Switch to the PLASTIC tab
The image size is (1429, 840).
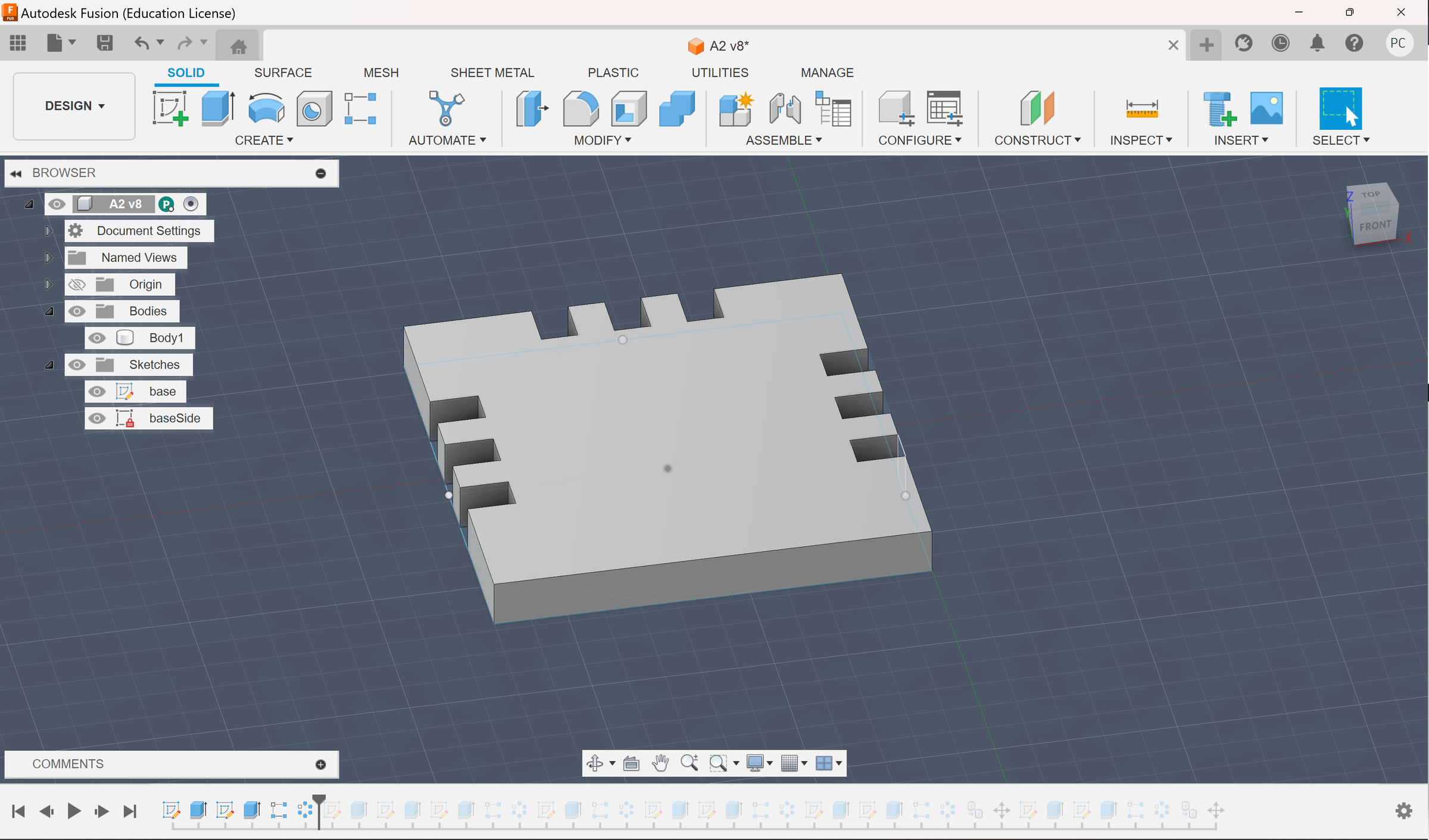point(613,73)
